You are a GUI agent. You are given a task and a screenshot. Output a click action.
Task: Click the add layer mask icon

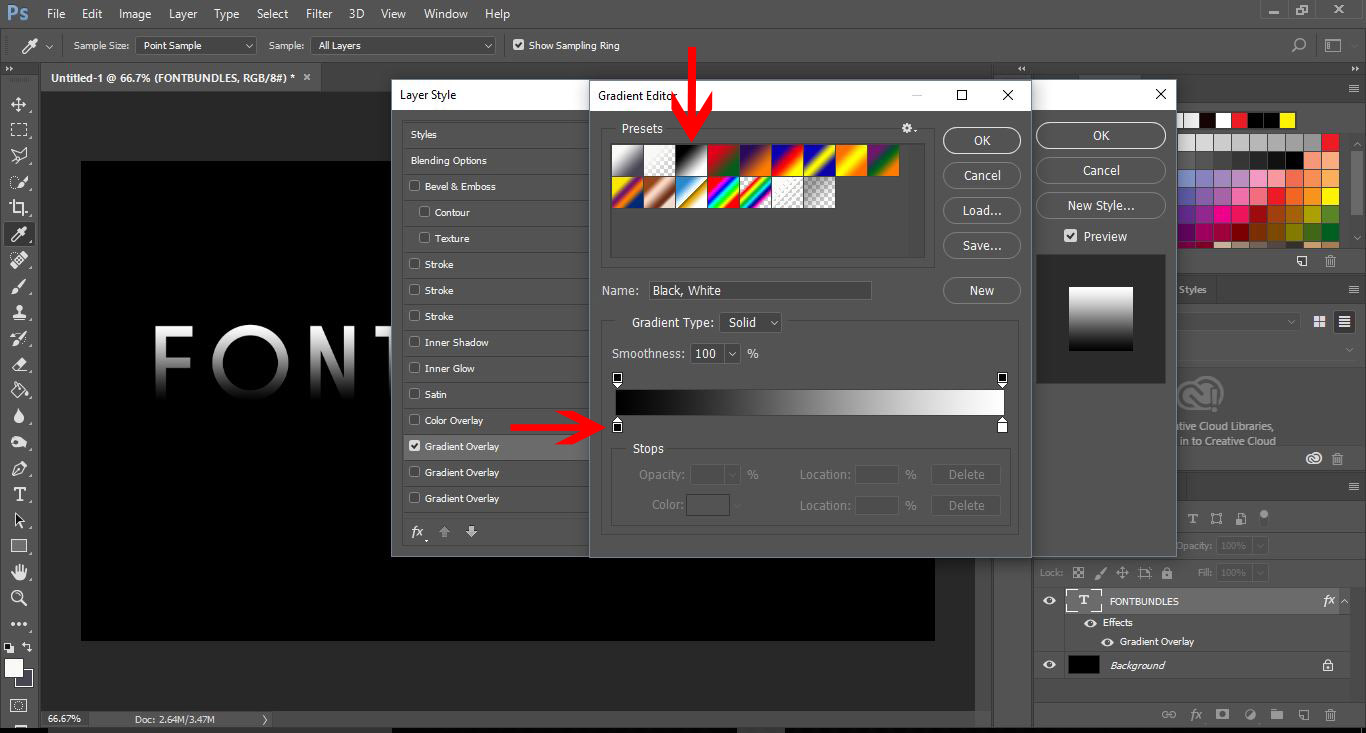[1222, 715]
